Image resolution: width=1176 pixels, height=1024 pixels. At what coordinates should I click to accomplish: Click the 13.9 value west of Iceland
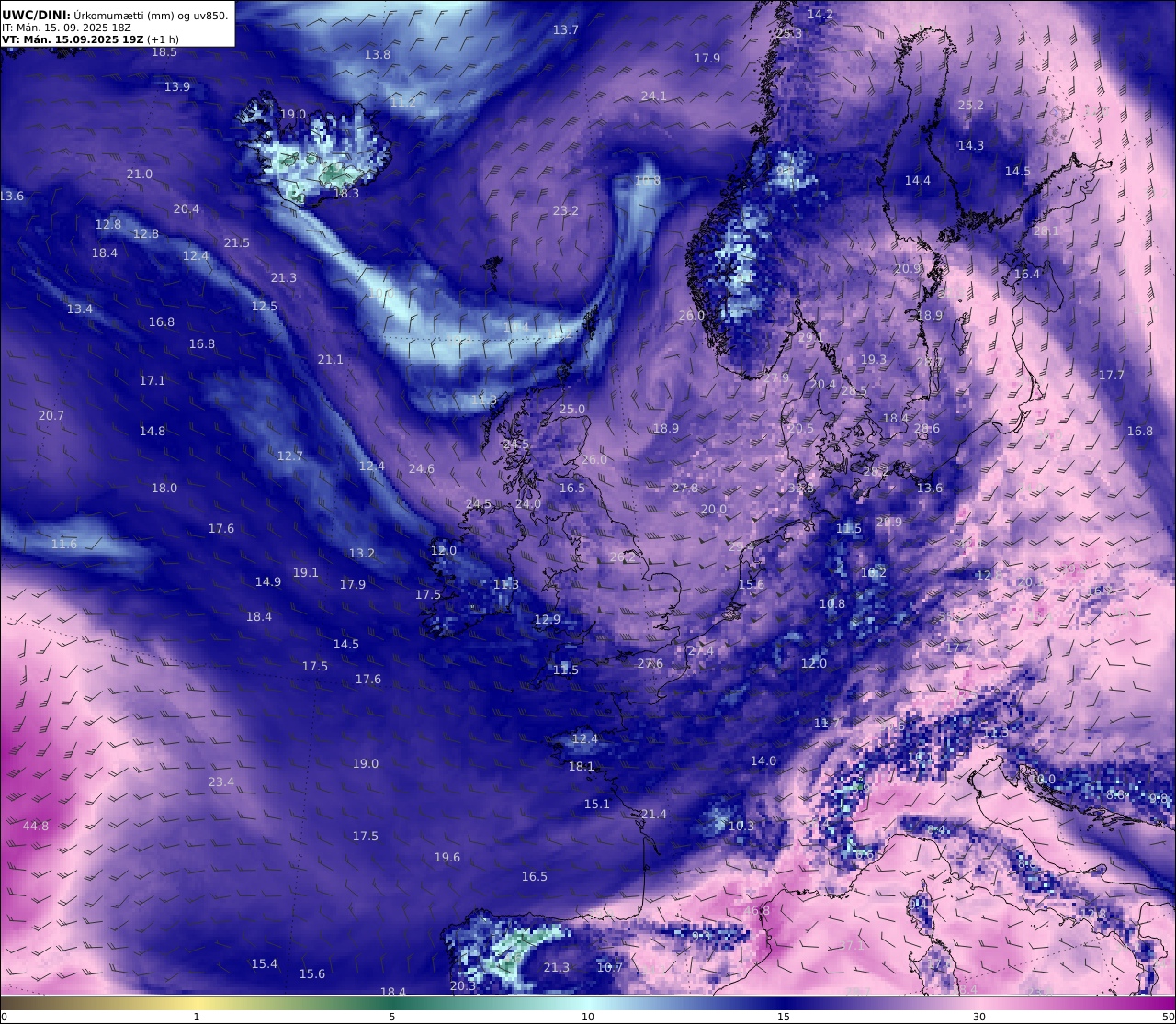pyautogui.click(x=176, y=86)
